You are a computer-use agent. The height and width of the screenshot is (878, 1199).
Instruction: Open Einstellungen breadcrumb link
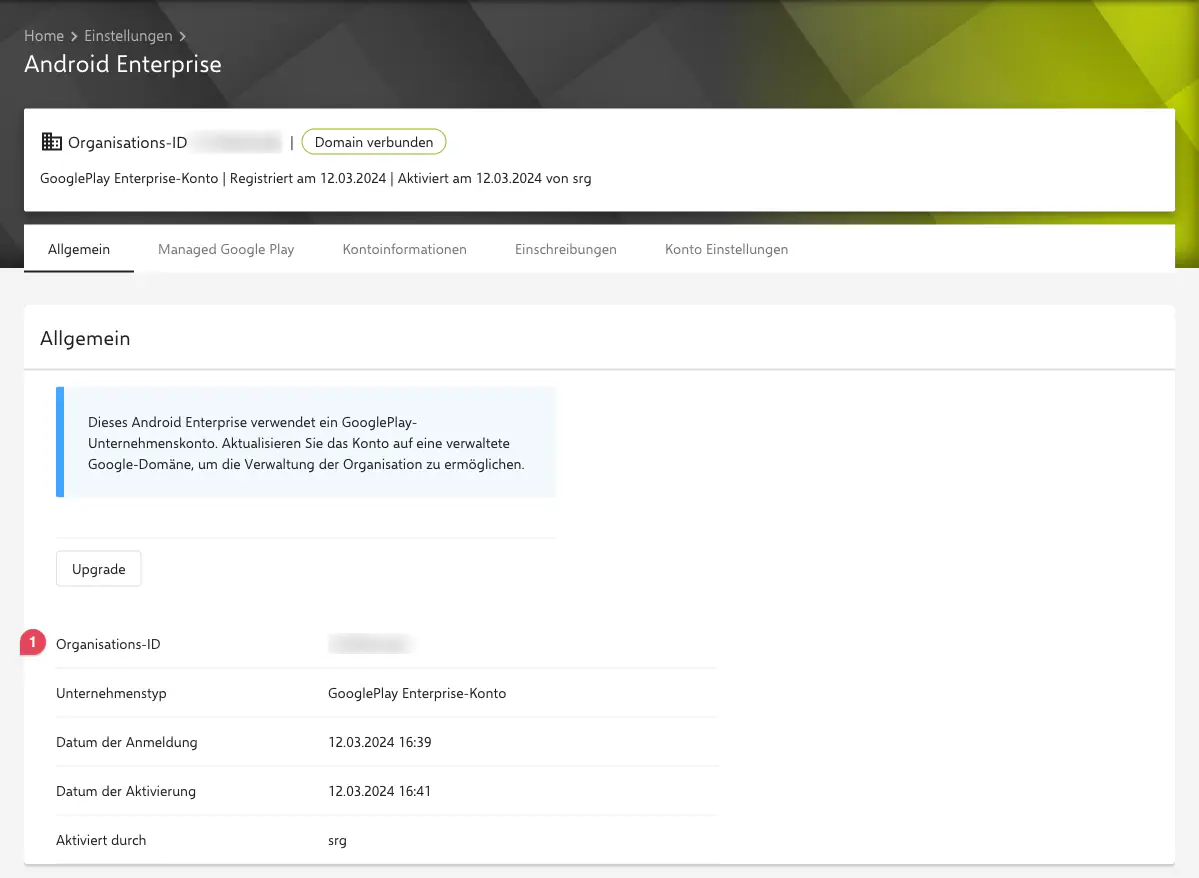click(128, 36)
